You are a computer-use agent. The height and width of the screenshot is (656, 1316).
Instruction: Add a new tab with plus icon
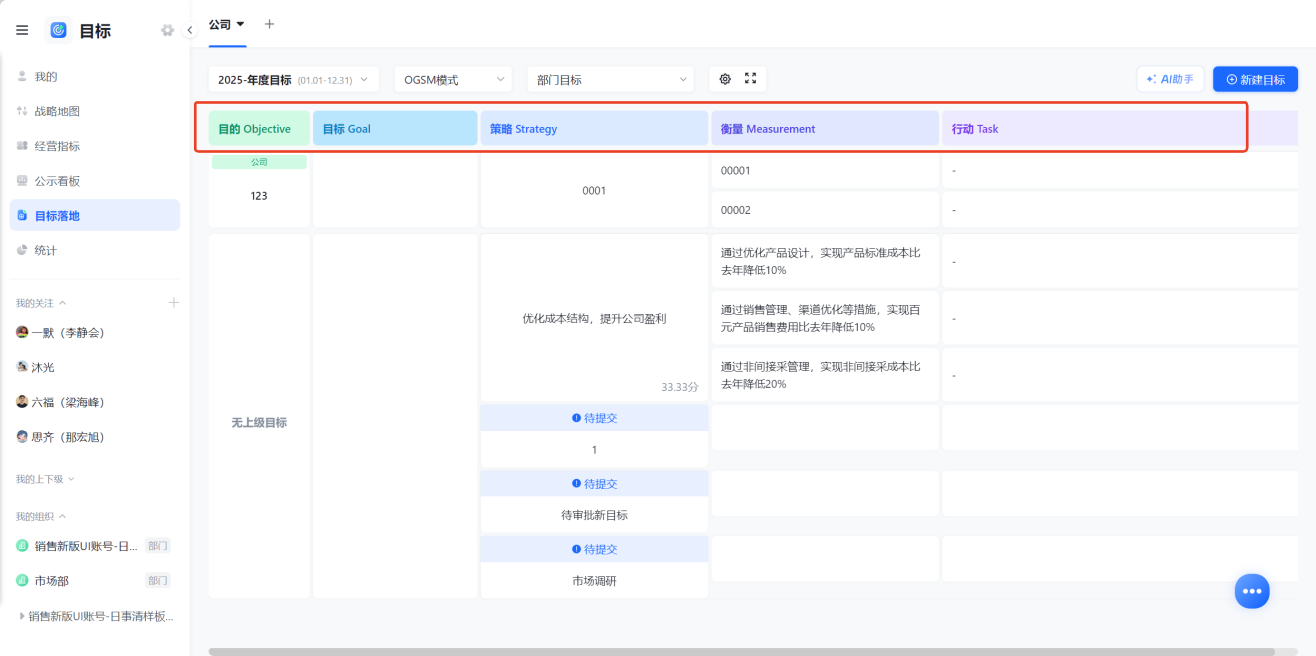[x=269, y=24]
